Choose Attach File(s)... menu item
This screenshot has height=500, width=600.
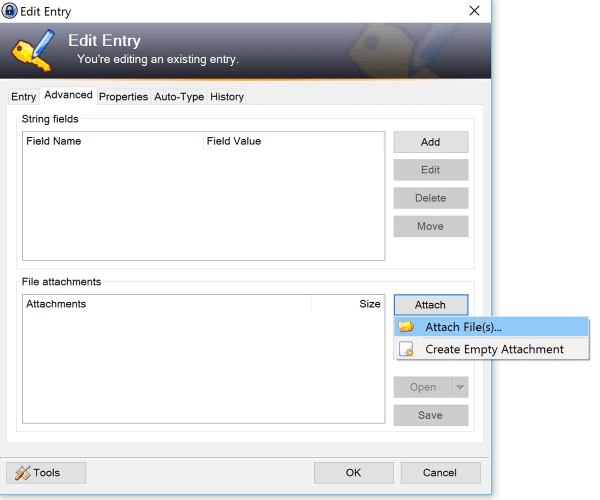click(491, 327)
